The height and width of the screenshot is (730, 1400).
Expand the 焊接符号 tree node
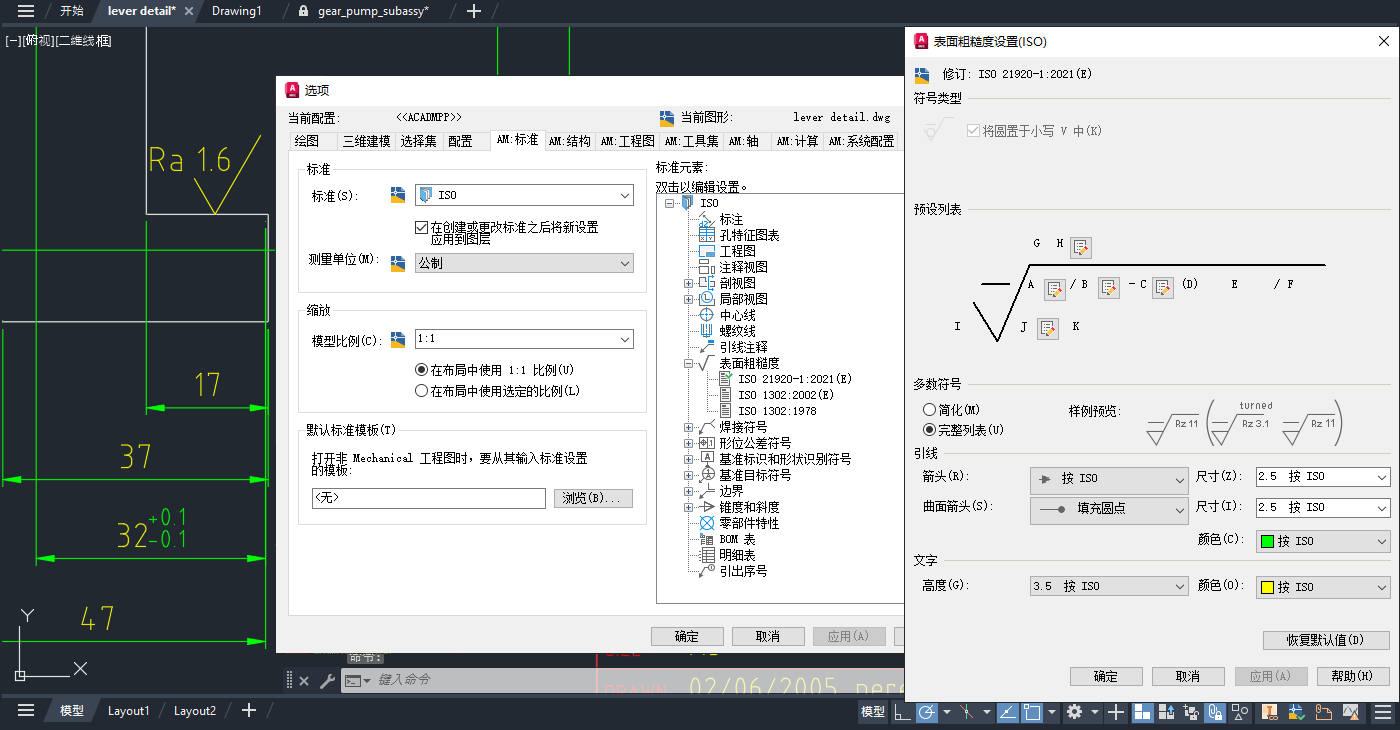pos(688,427)
